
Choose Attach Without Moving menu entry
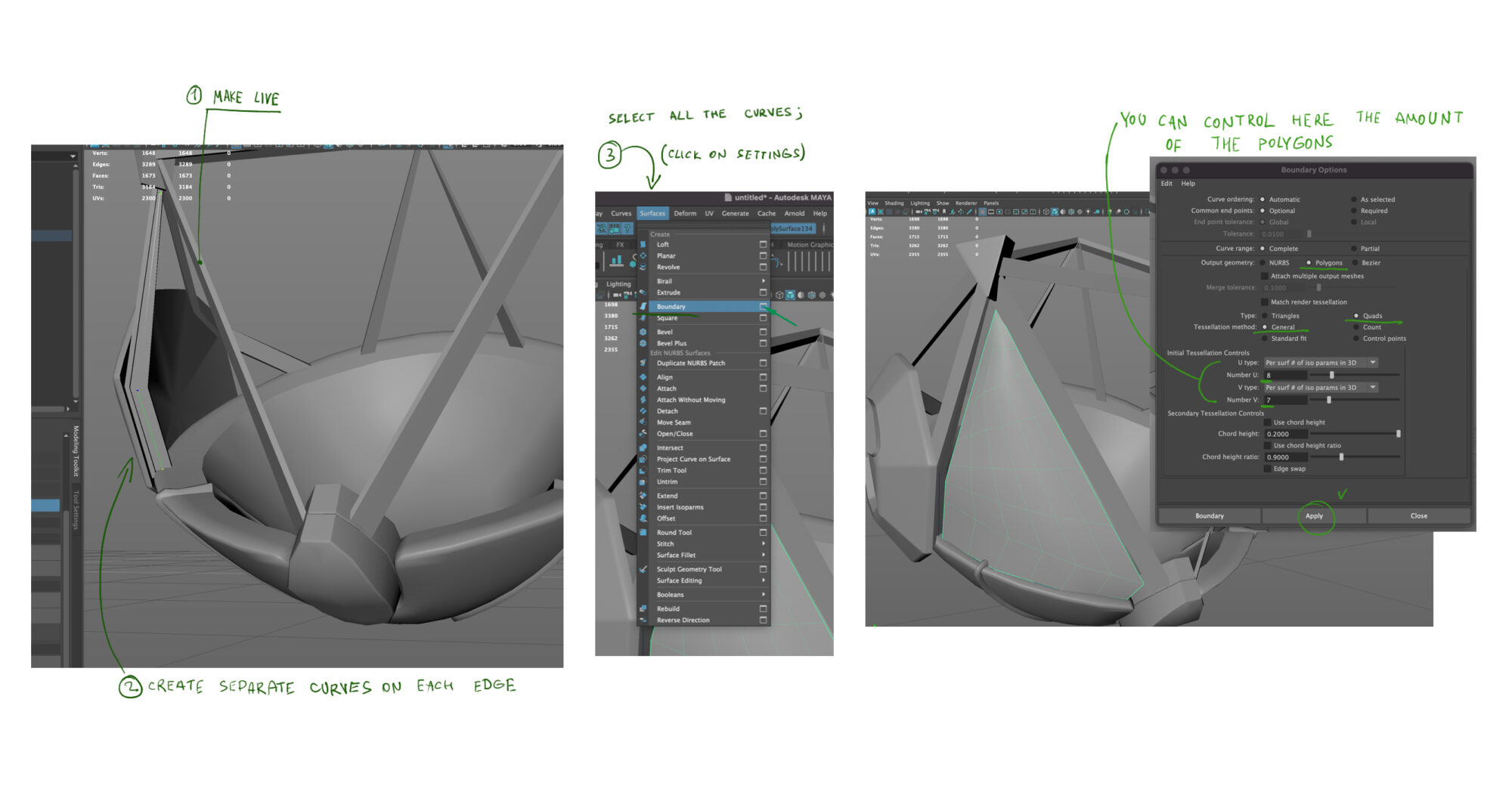[691, 400]
